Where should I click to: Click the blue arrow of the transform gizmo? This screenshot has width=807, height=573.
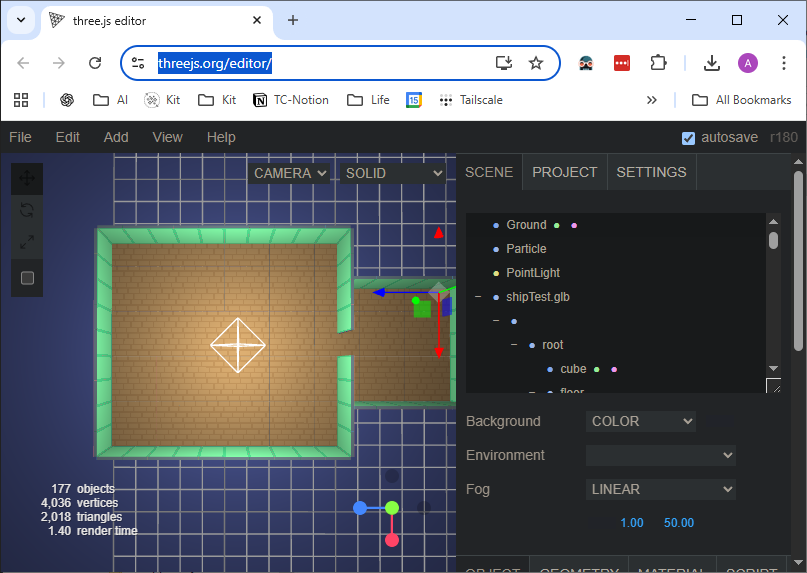(x=380, y=292)
